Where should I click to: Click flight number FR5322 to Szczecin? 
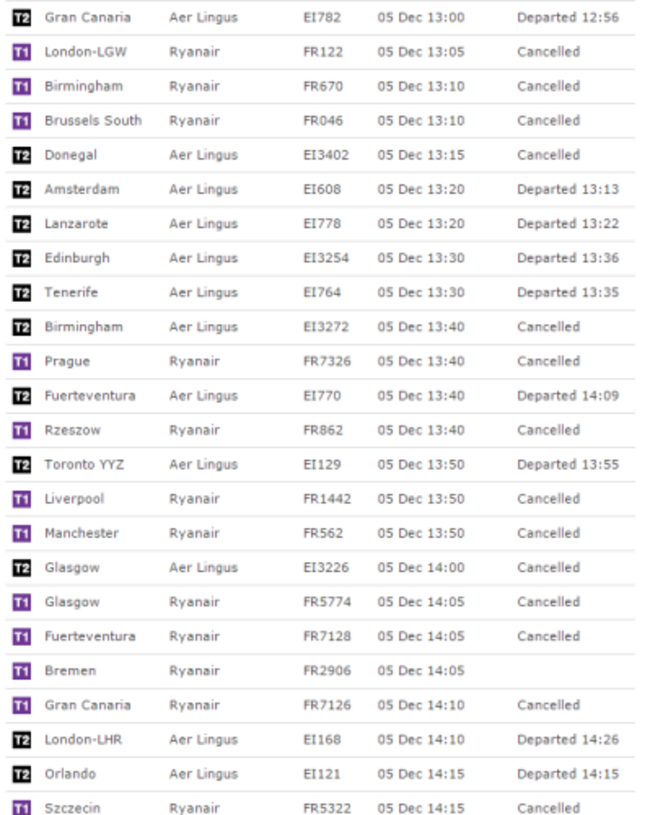click(x=327, y=808)
